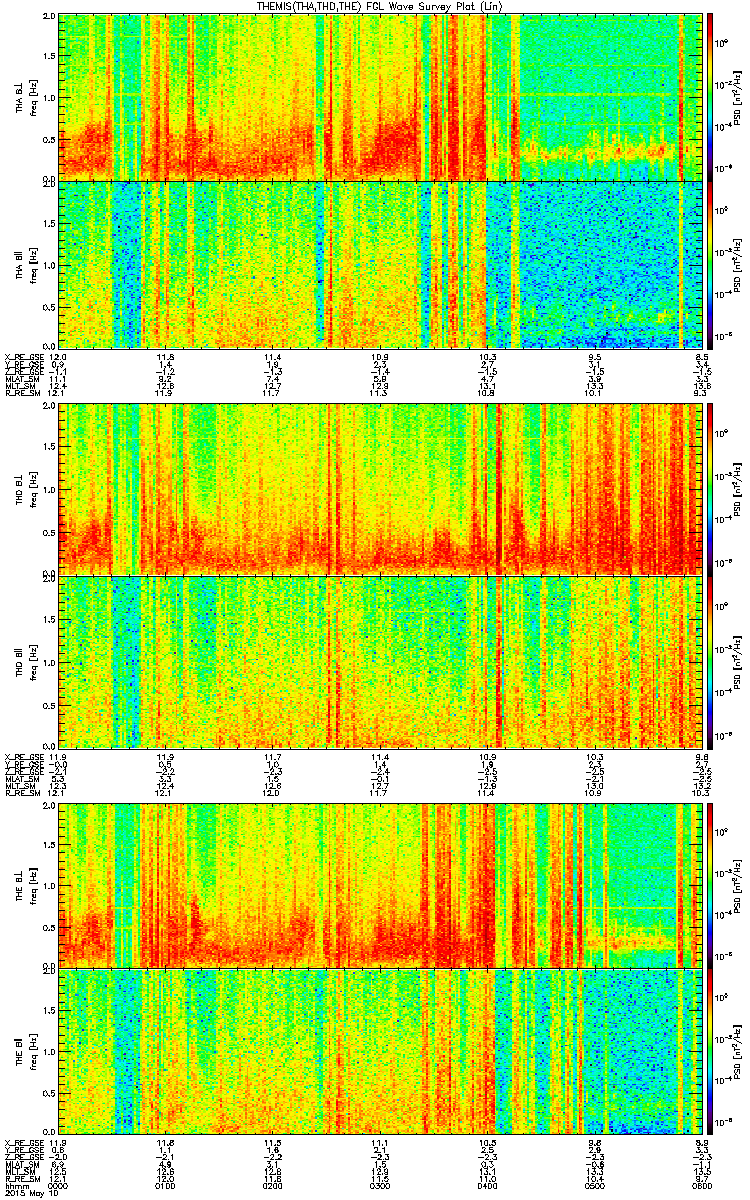750x1200 pixels.
Task: Click the PSD color bar beside the THE B-perpendicular panel
Action: point(711,886)
